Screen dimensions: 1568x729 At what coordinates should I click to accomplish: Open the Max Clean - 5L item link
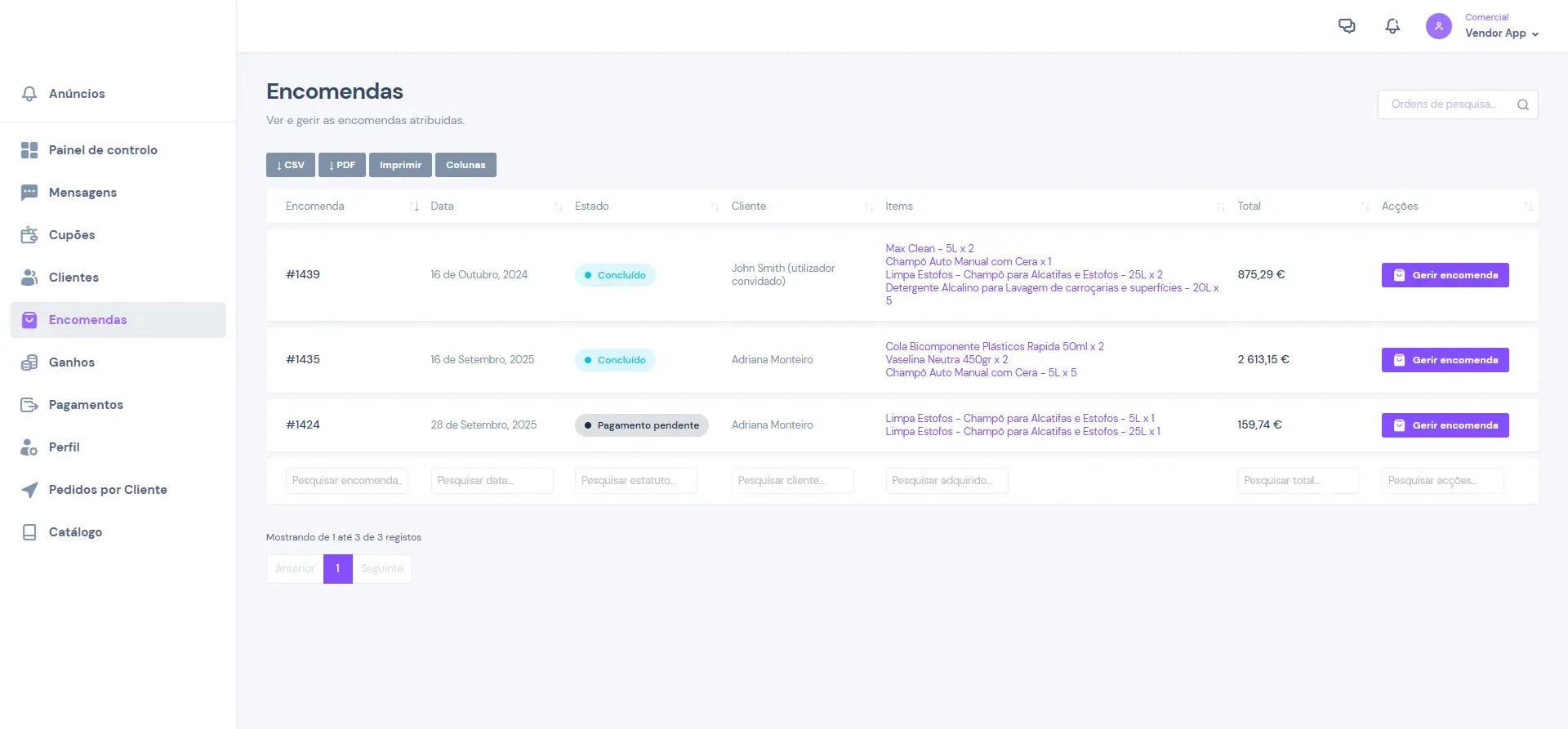click(x=929, y=248)
